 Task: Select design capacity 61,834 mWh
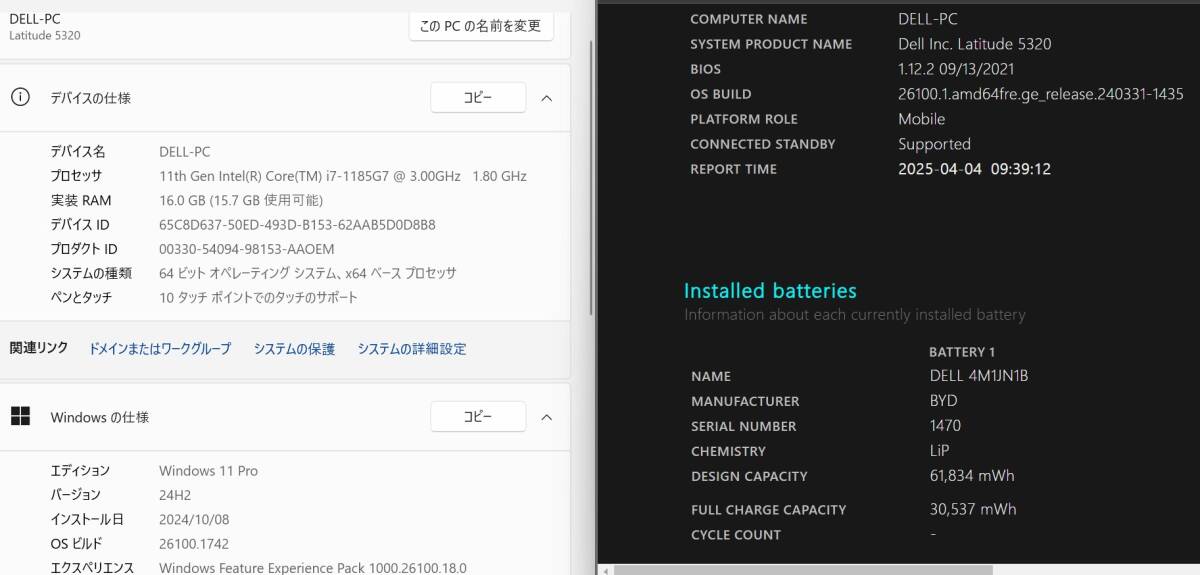click(971, 476)
